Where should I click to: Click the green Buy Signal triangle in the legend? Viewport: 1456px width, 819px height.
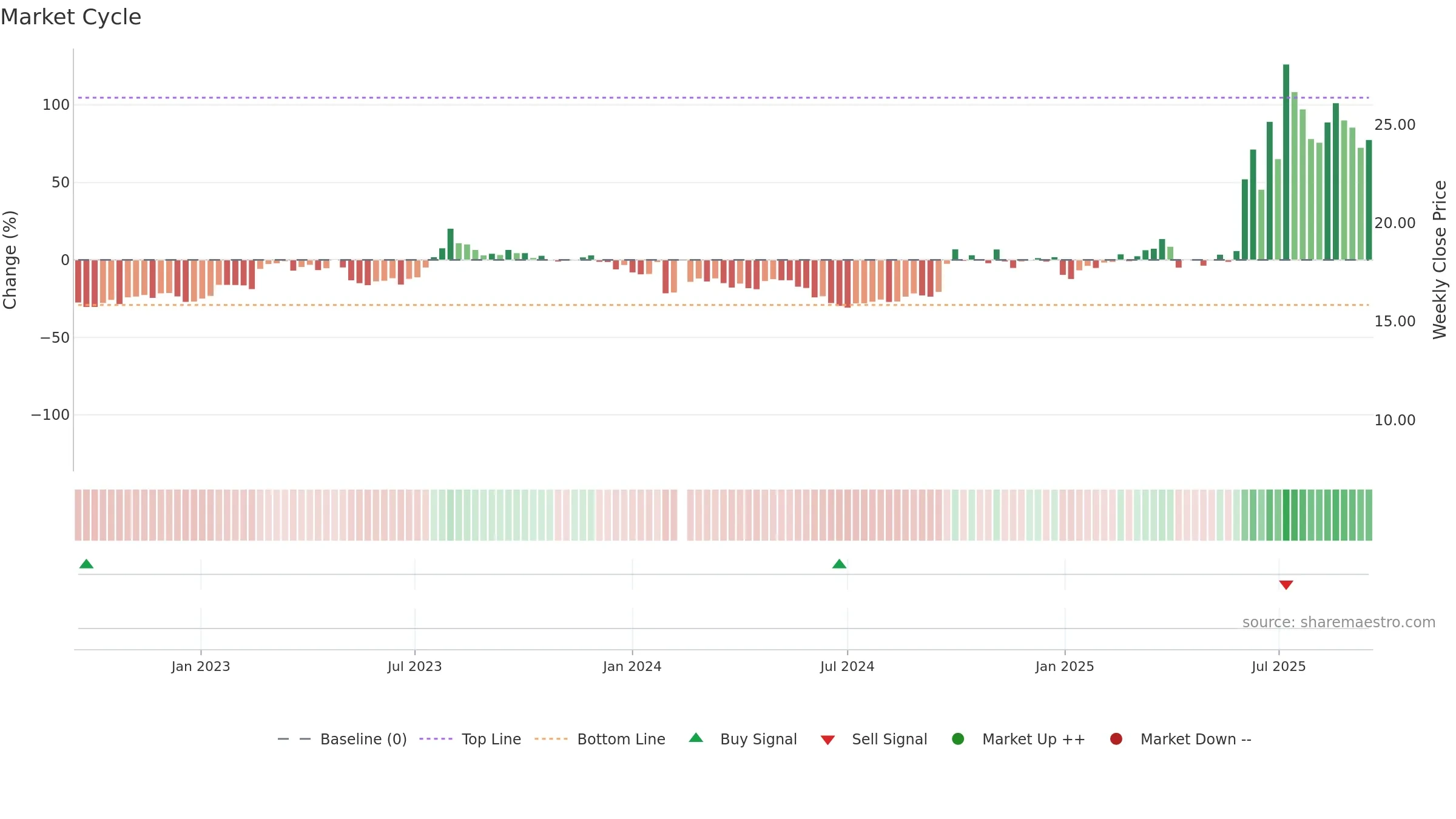click(x=696, y=738)
